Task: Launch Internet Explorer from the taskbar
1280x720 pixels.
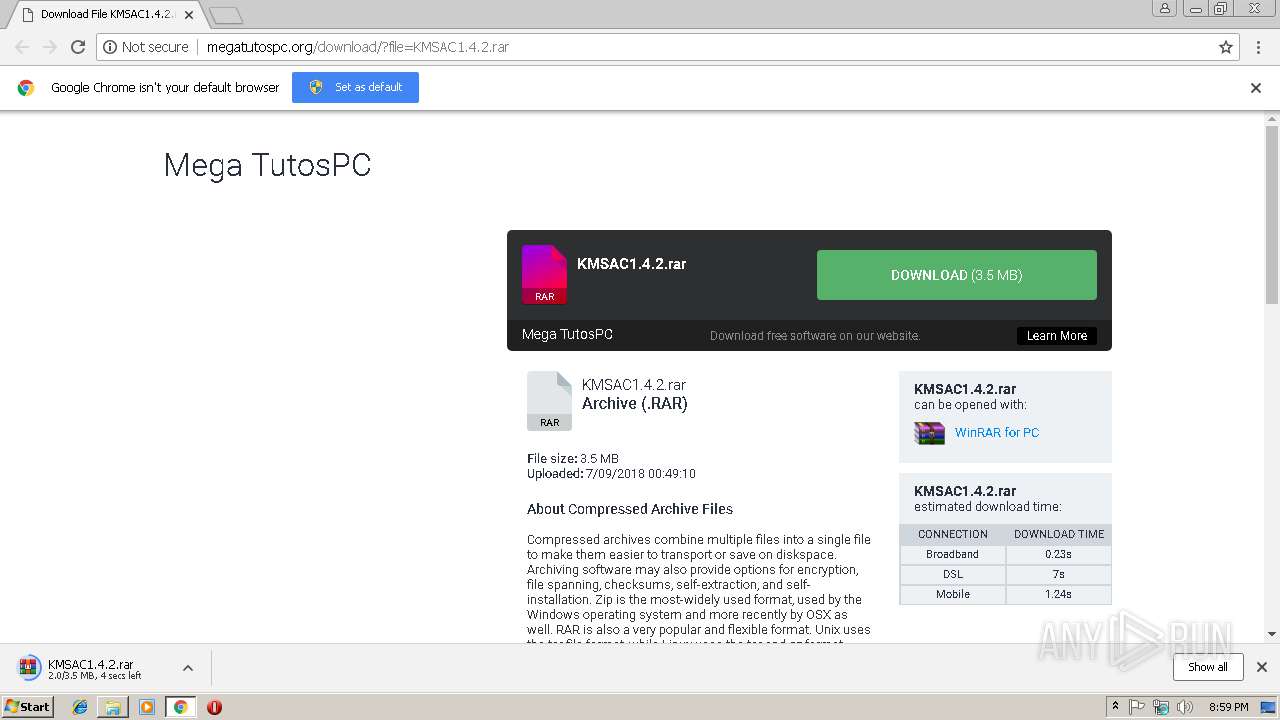Action: click(80, 707)
